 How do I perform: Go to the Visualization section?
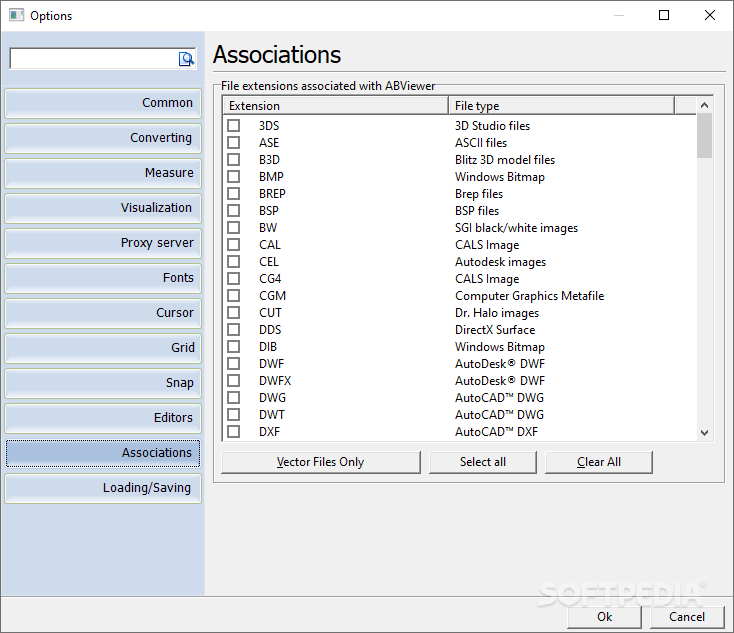click(x=103, y=208)
